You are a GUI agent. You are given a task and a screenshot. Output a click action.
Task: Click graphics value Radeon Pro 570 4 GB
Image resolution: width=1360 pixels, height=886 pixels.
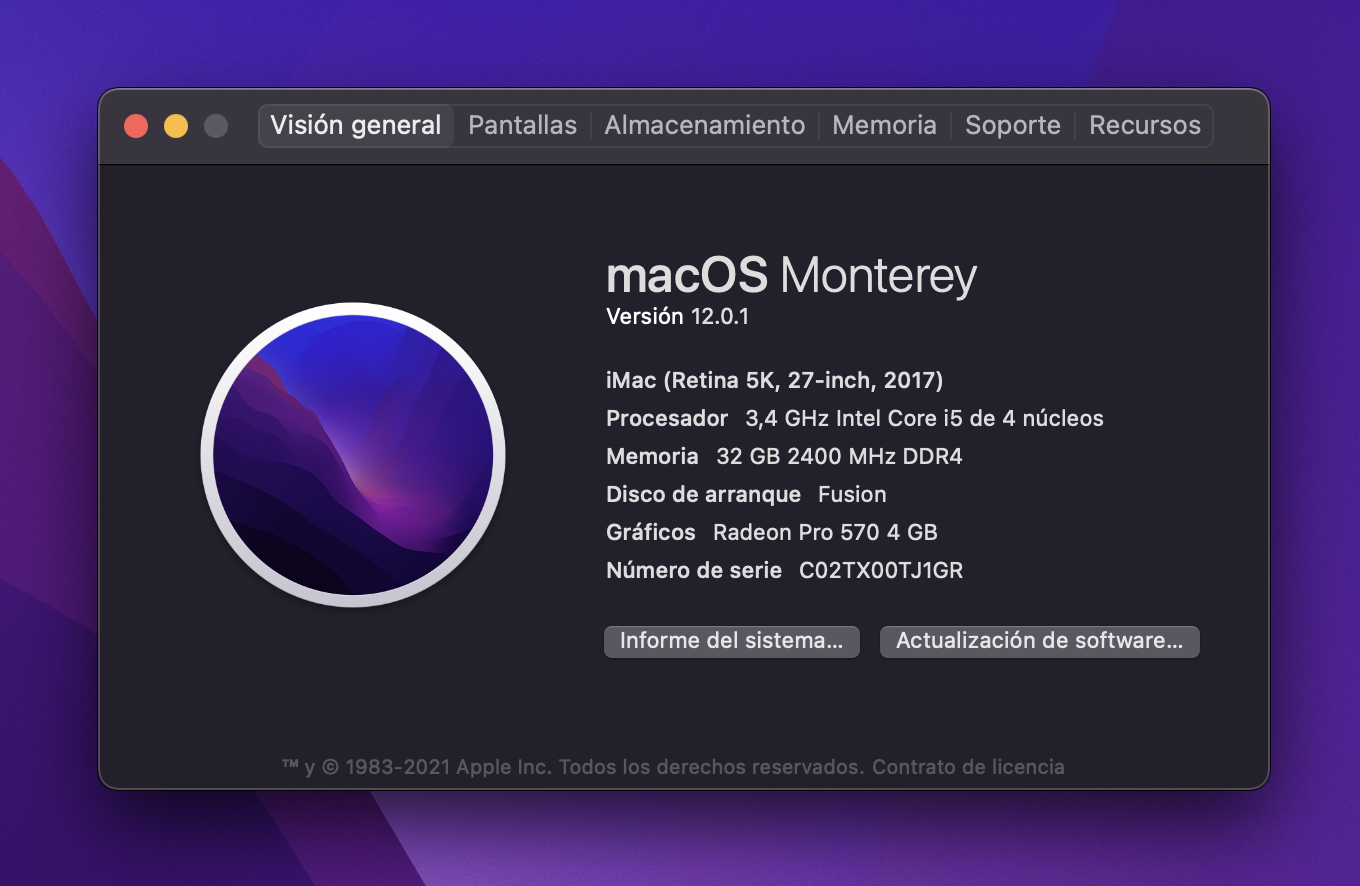click(x=825, y=533)
